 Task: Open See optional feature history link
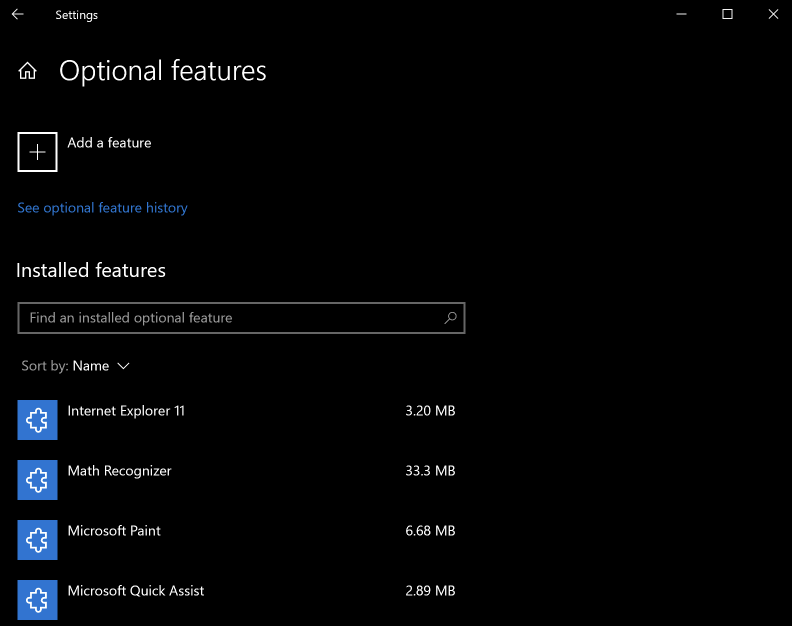[x=103, y=208]
